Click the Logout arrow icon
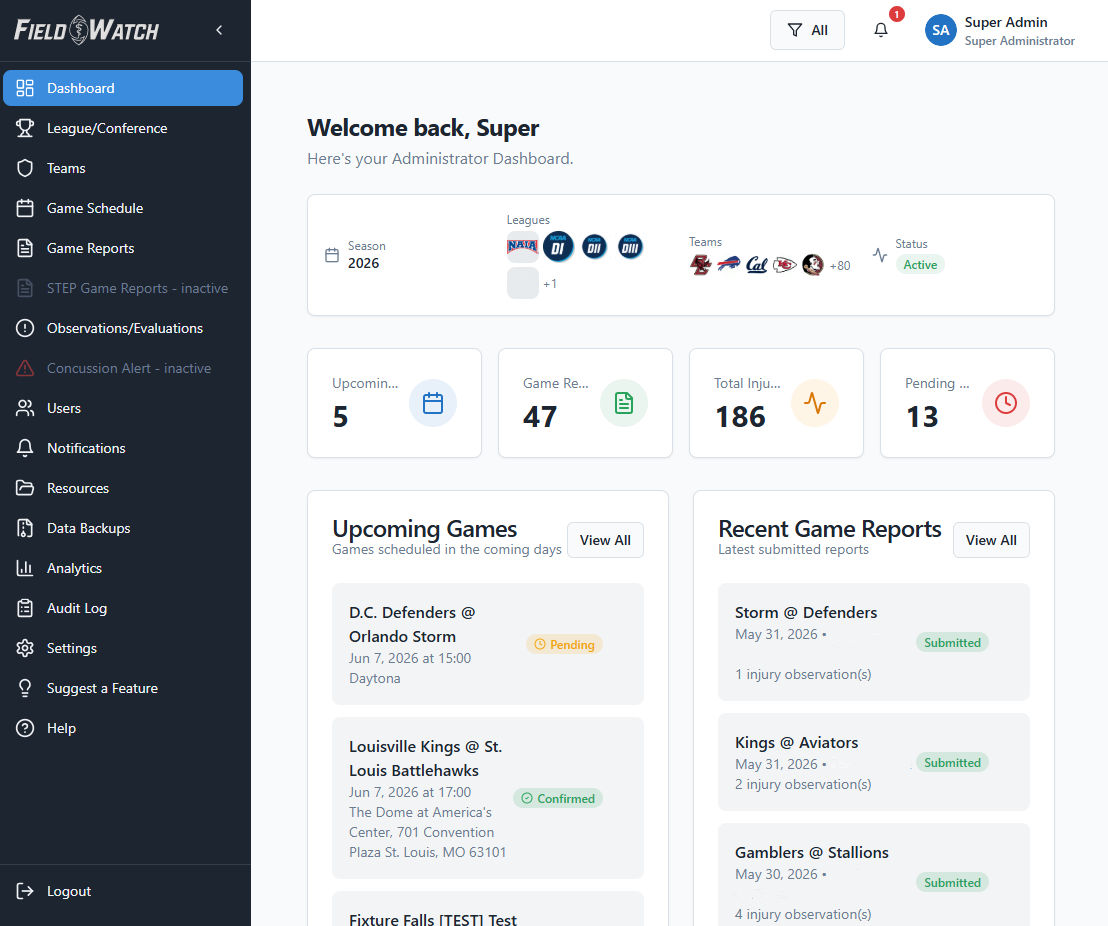The width and height of the screenshot is (1108, 926). pos(25,891)
